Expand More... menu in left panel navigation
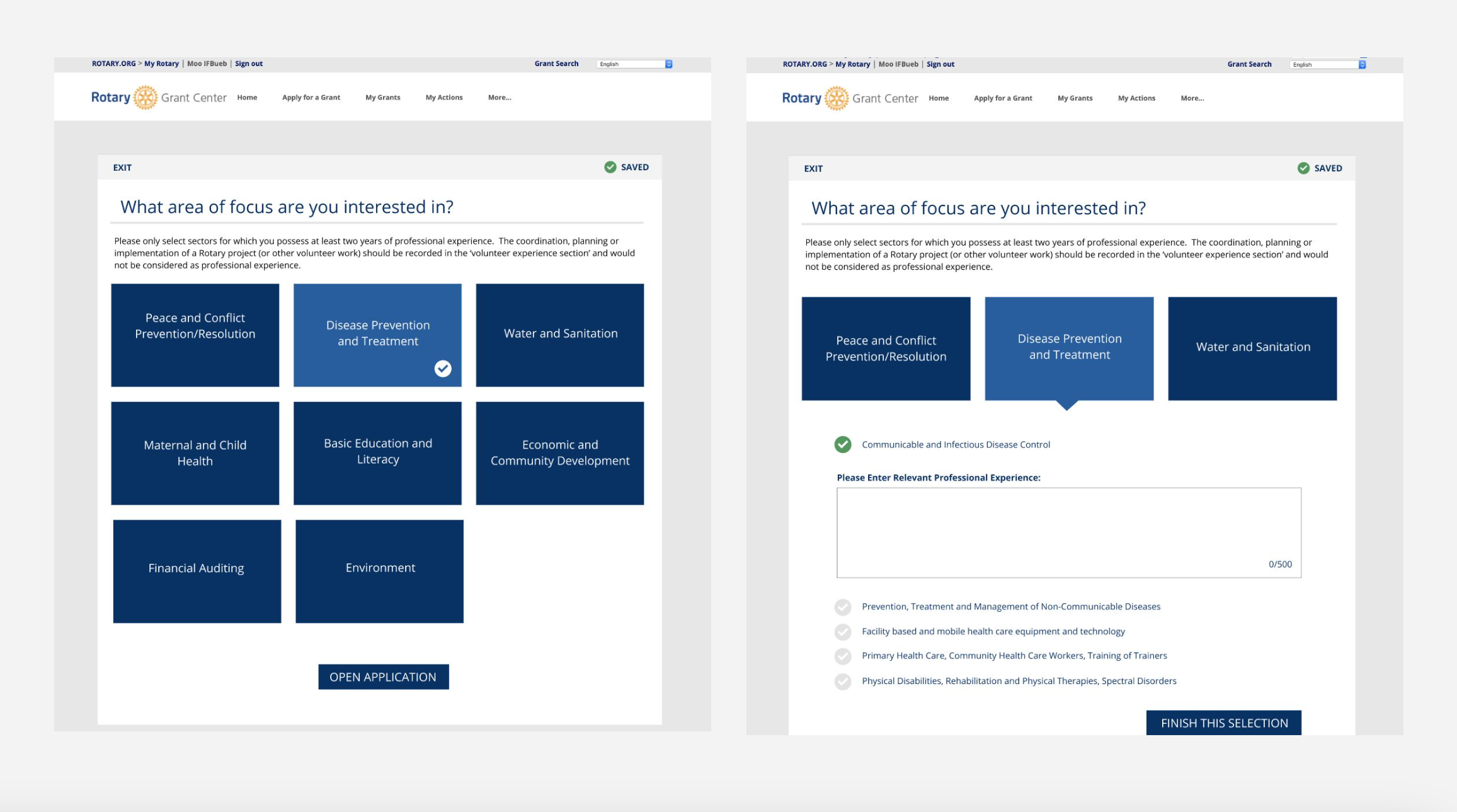 [x=500, y=98]
